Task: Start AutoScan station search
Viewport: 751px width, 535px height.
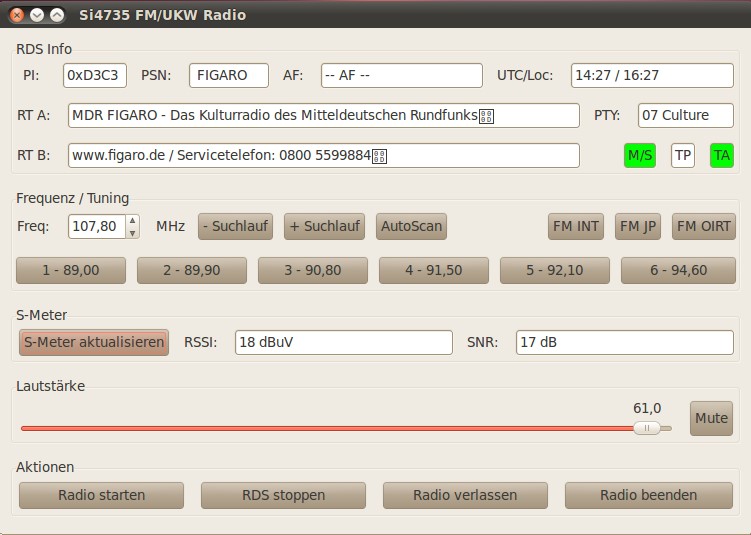Action: (411, 226)
